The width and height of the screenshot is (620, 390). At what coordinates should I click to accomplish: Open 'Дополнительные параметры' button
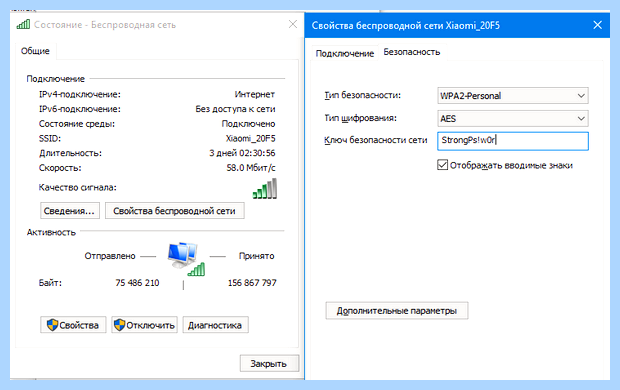tap(397, 310)
